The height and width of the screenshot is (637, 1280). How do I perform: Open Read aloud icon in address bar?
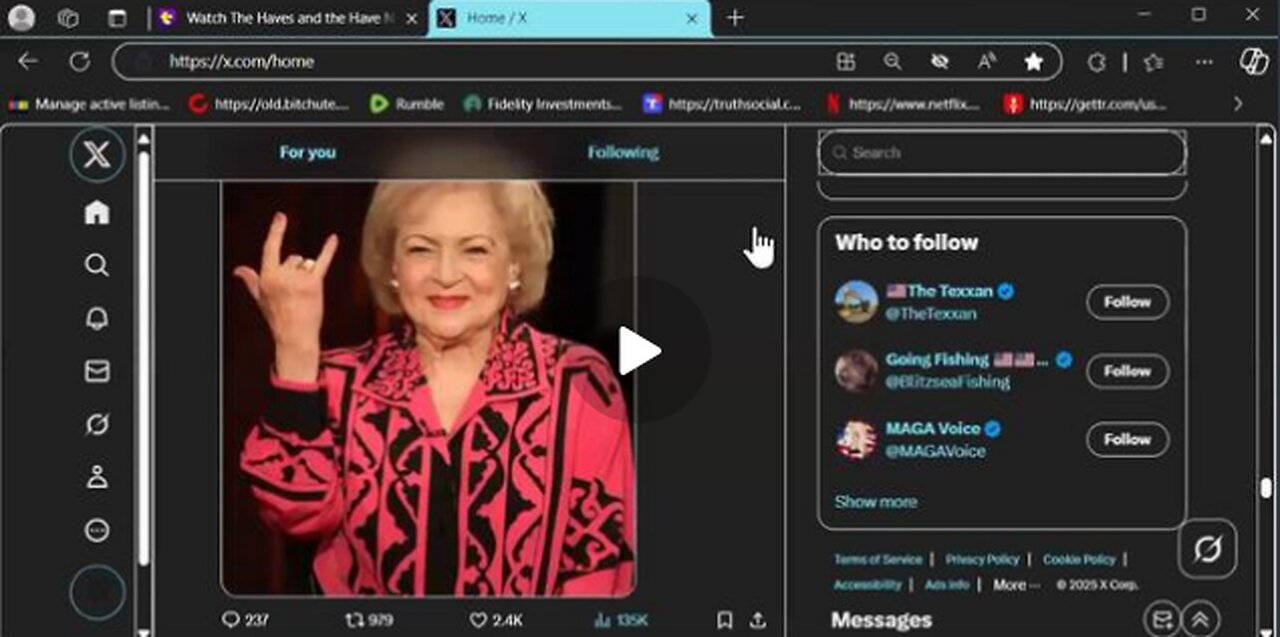pyautogui.click(x=987, y=61)
